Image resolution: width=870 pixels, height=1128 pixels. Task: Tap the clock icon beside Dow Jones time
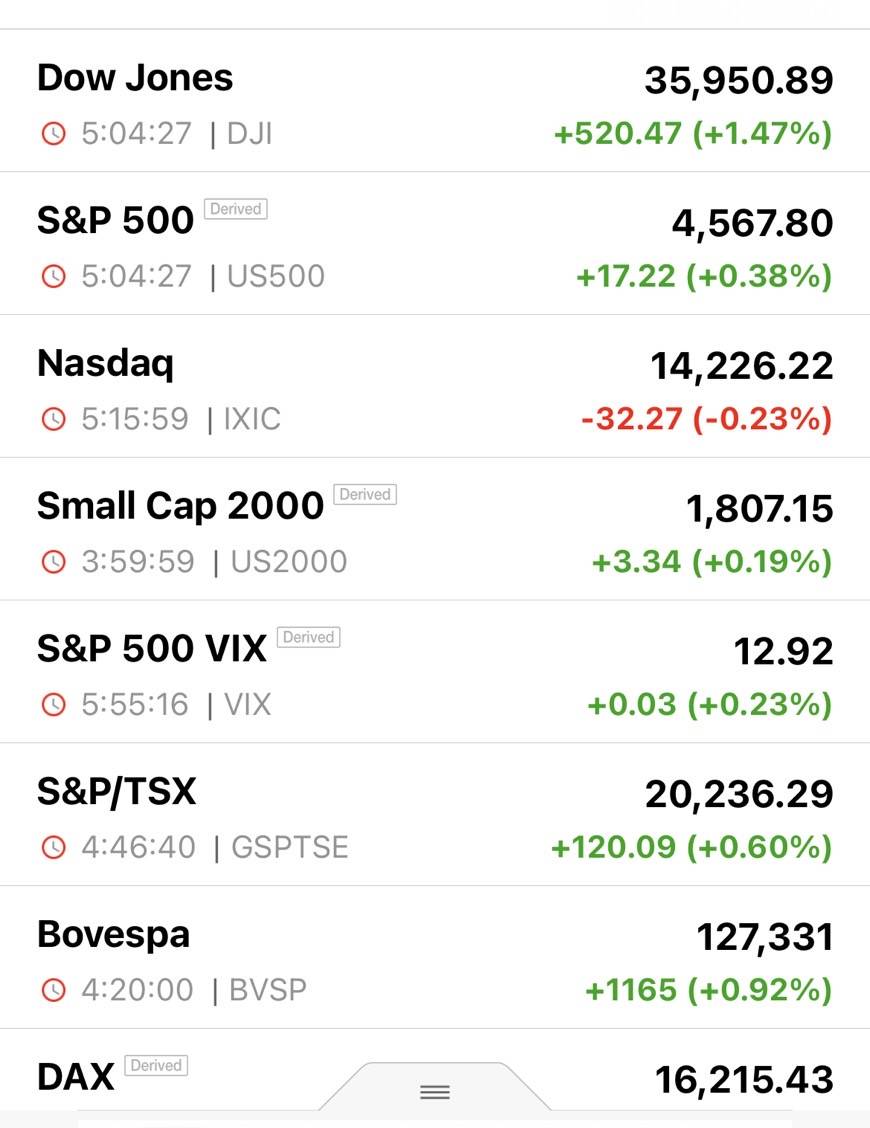click(53, 134)
